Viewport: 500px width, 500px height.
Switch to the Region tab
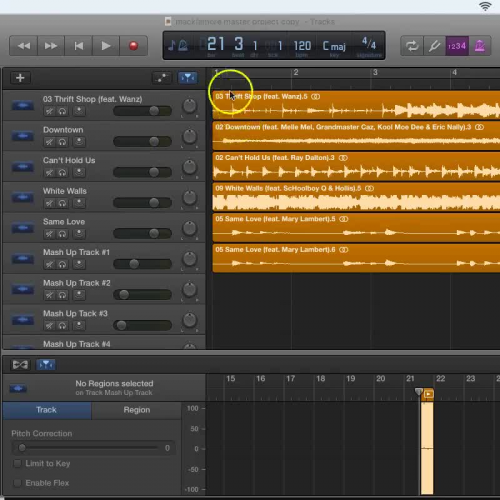coord(137,410)
